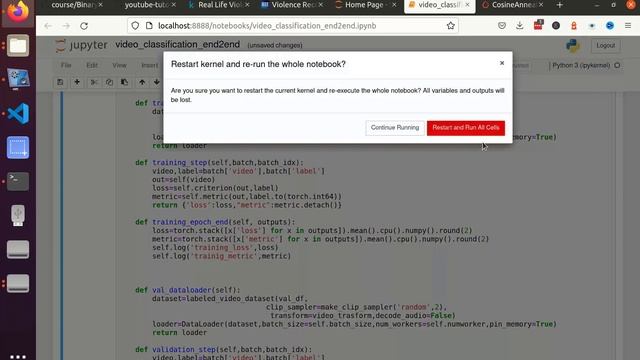Open the Edit menu
The width and height of the screenshot is (640, 360).
[92, 65]
